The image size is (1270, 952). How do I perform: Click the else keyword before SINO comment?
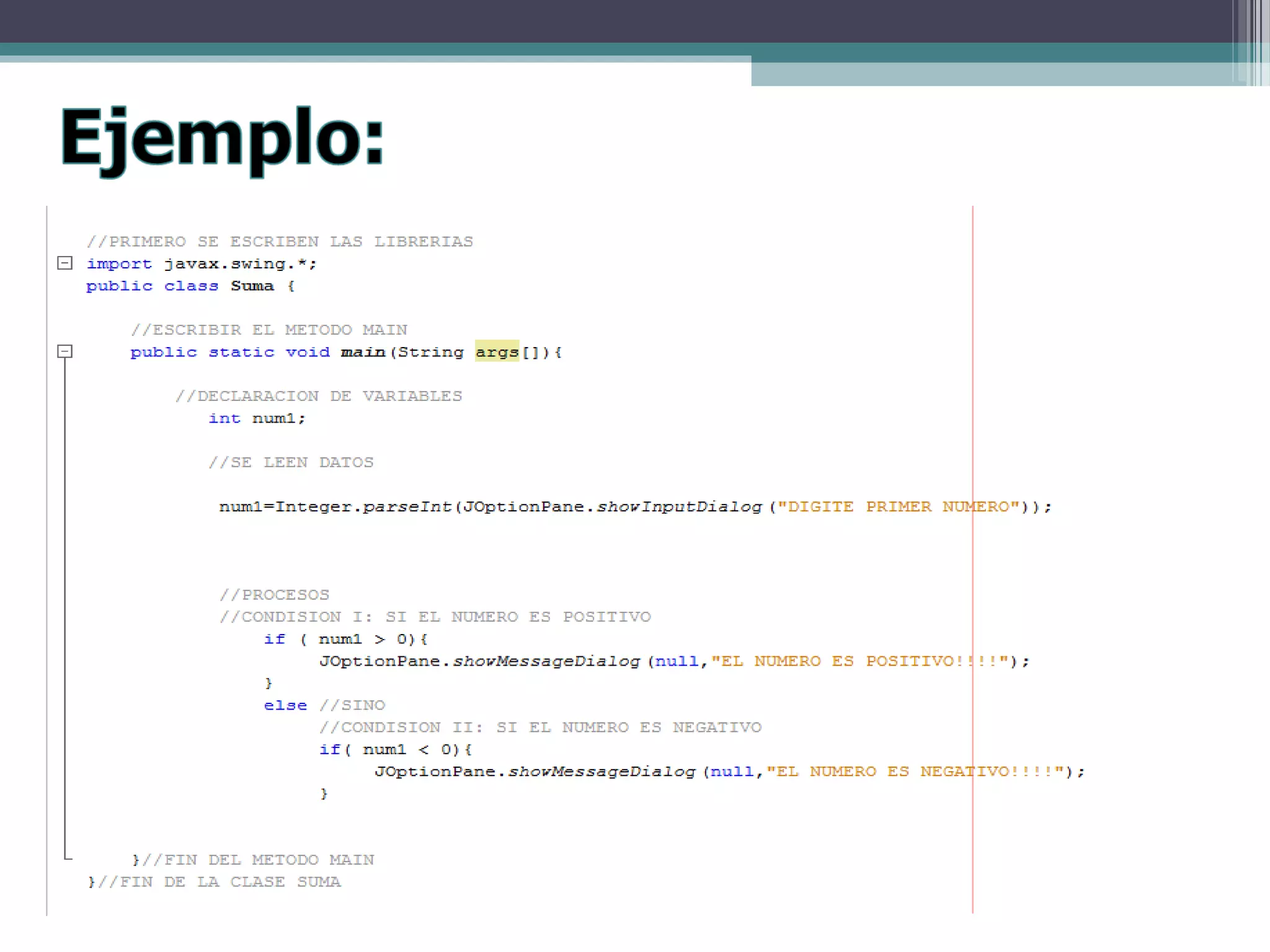click(285, 705)
